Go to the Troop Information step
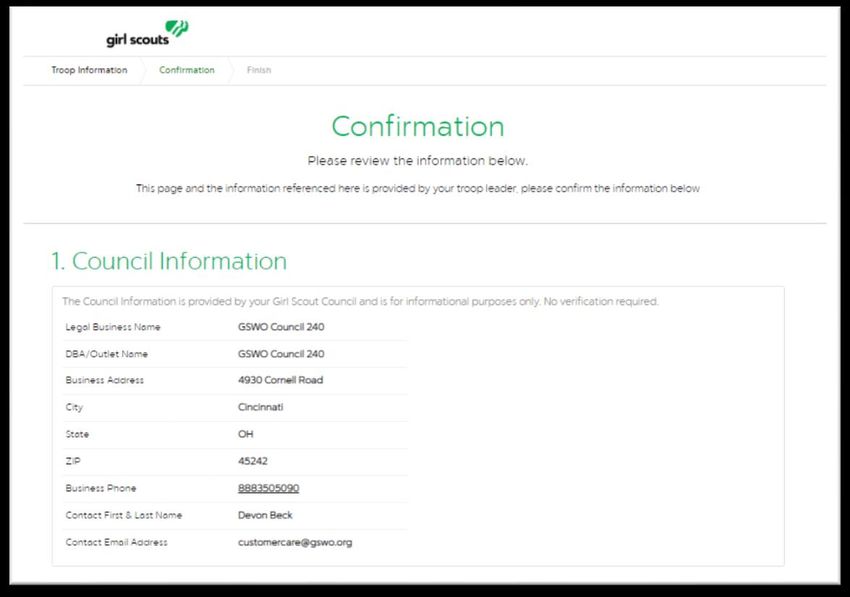Viewport: 850px width, 597px height. [x=89, y=70]
